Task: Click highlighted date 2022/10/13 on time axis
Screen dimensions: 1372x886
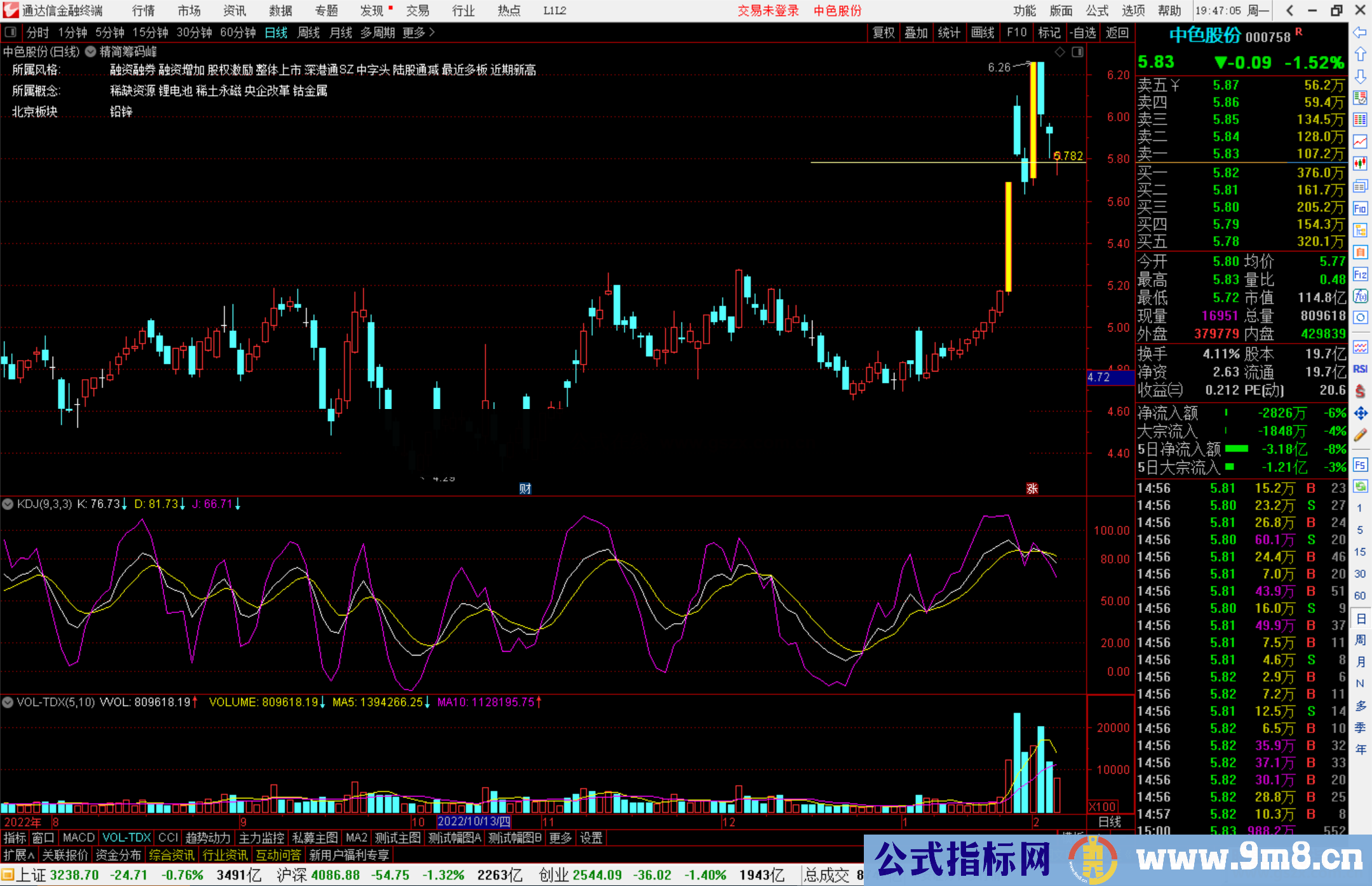Action: click(474, 822)
